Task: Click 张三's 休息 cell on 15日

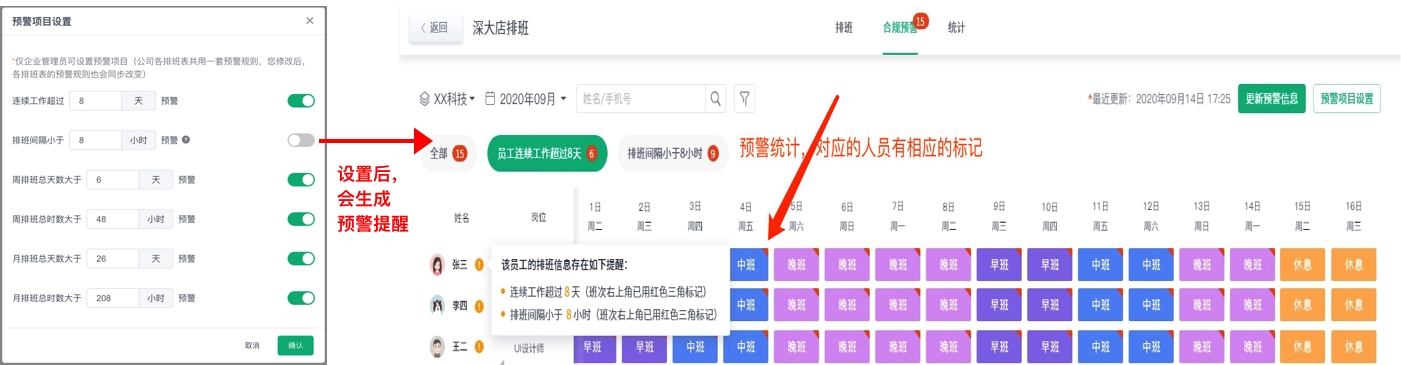Action: click(x=1303, y=265)
